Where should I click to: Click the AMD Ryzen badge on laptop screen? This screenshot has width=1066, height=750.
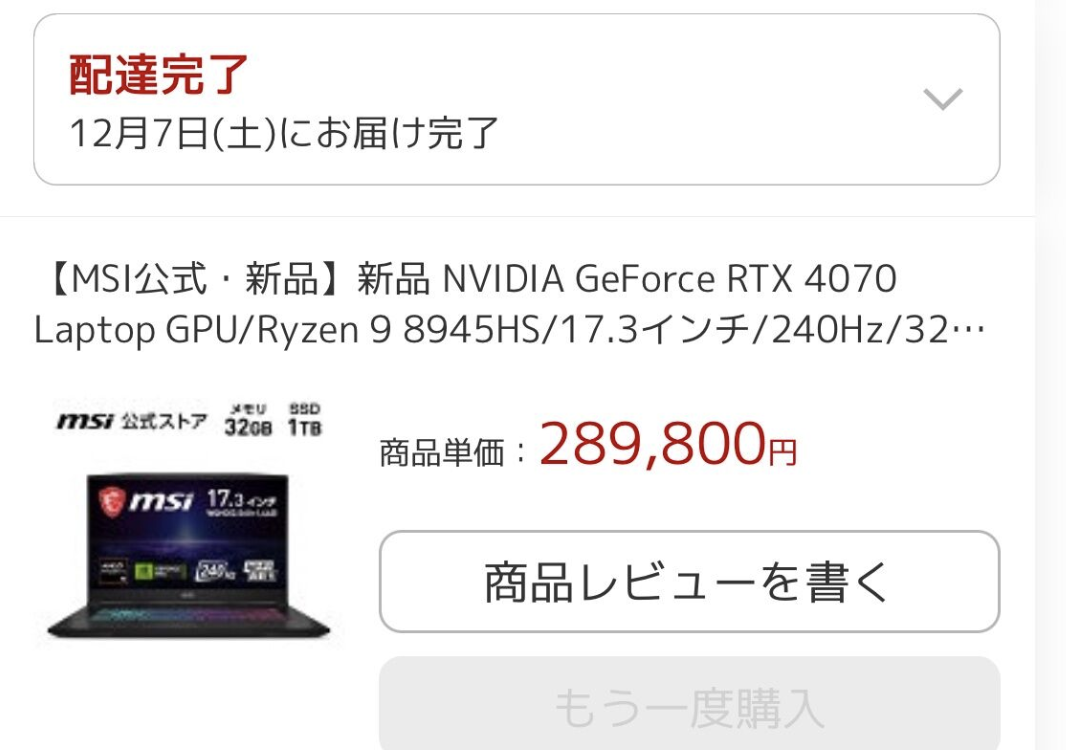[x=114, y=570]
